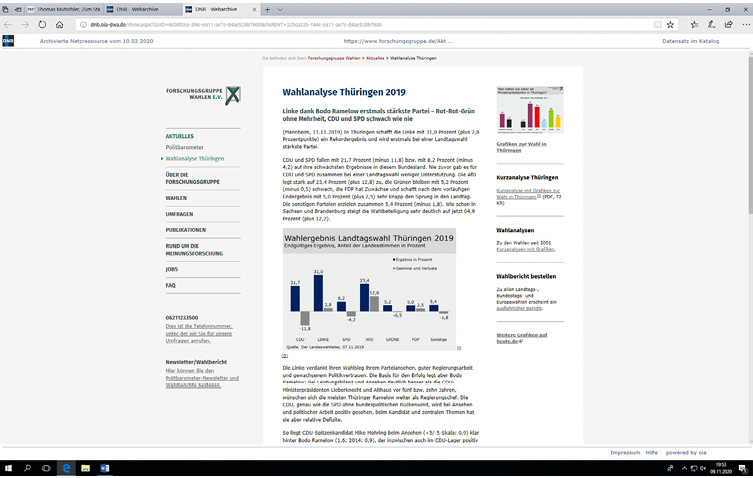This screenshot has width=753, height=478.
Task: Open Kurzanalyse mit Grafiken PDF link
Action: tap(528, 194)
